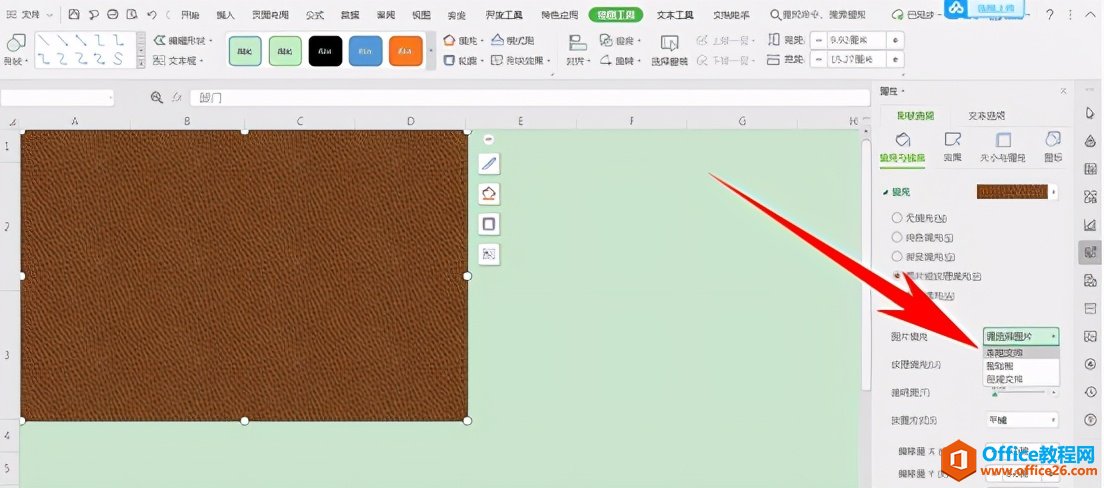1104x488 pixels.
Task: Click the highlighted properties icon in the right sidebar
Action: click(1090, 253)
